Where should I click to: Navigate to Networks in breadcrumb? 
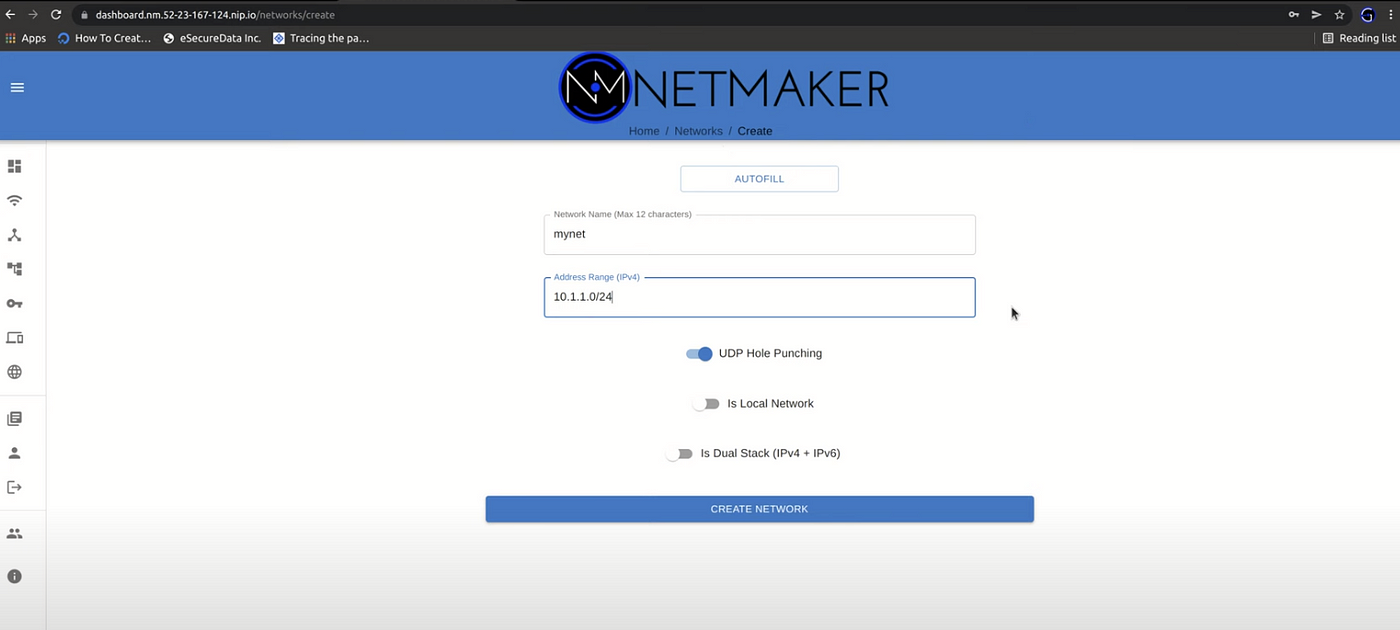click(x=698, y=130)
